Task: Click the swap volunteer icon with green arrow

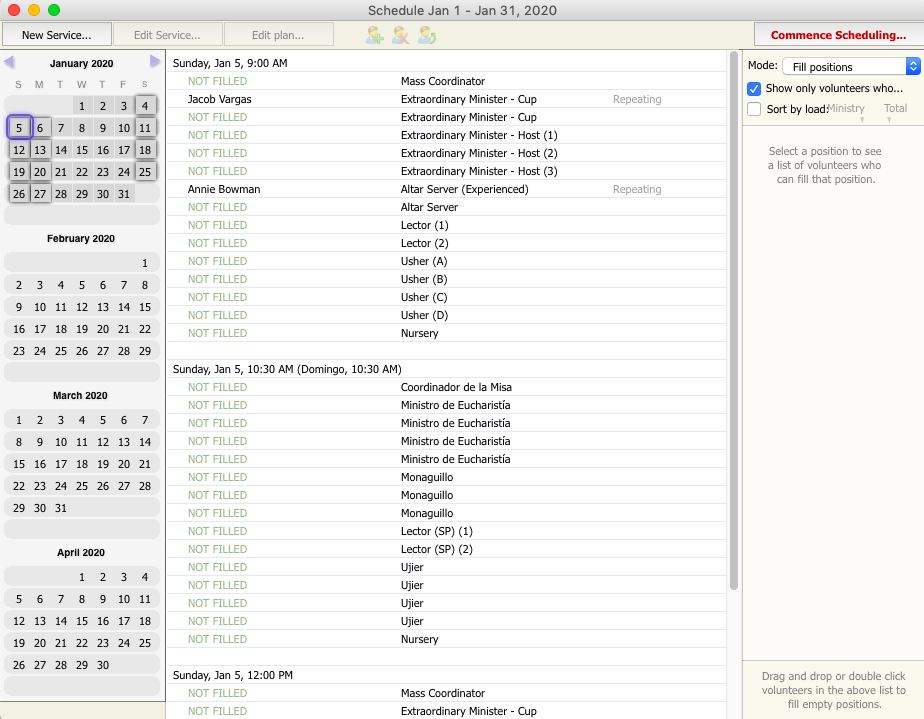Action: (x=427, y=35)
